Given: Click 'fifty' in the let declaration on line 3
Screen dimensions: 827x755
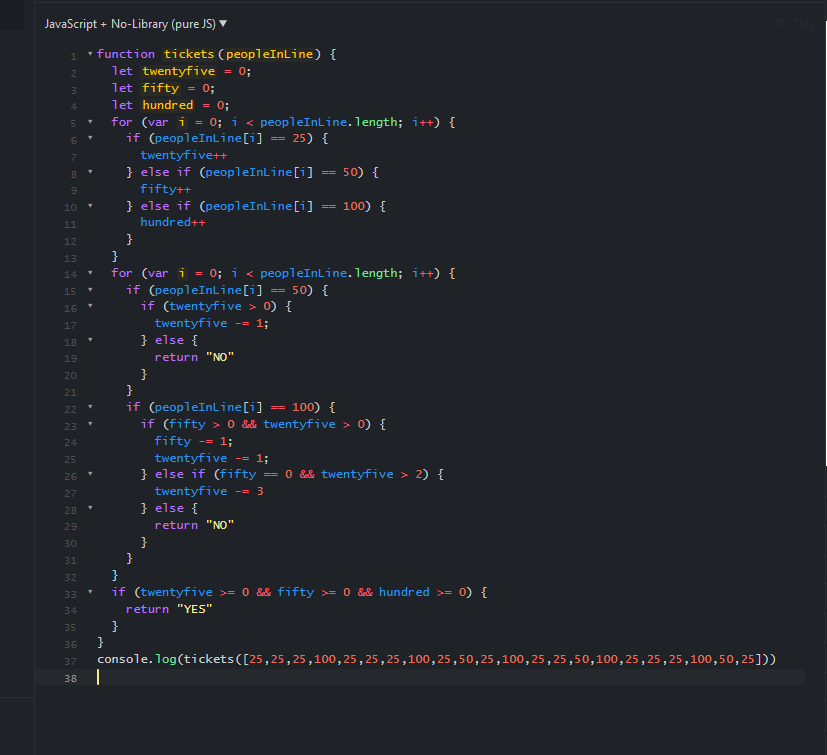Looking at the screenshot, I should point(161,88).
